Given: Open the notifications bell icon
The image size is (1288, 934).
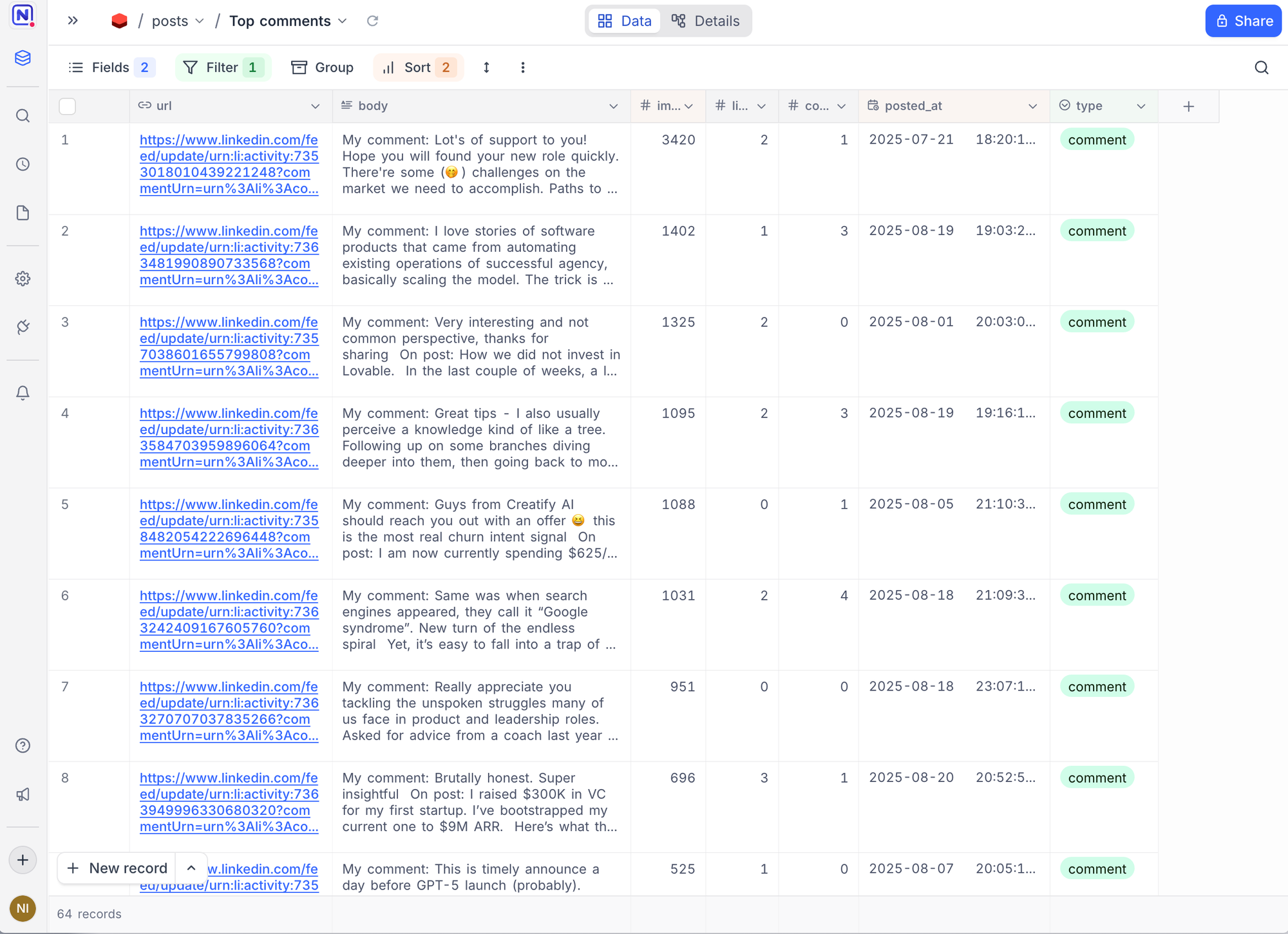Looking at the screenshot, I should (x=23, y=393).
